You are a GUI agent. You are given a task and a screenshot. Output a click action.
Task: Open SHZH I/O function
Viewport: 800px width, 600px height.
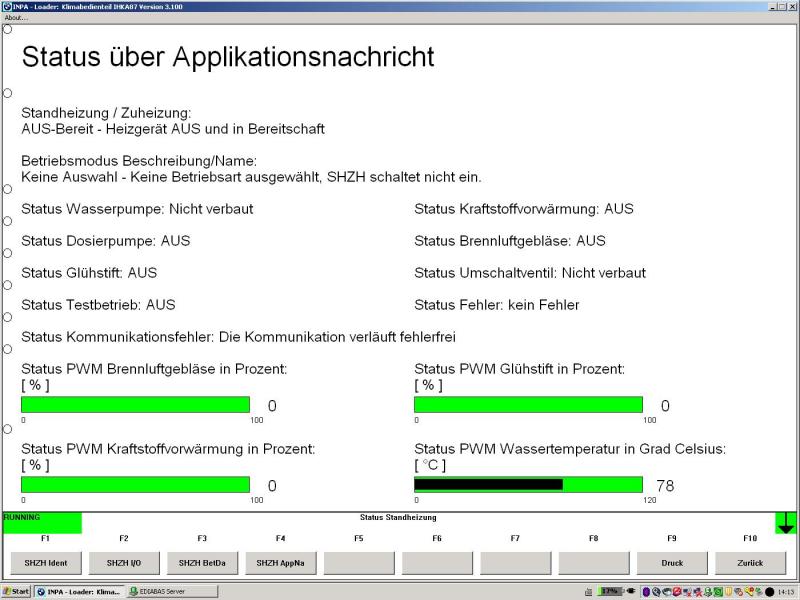pyautogui.click(x=123, y=563)
